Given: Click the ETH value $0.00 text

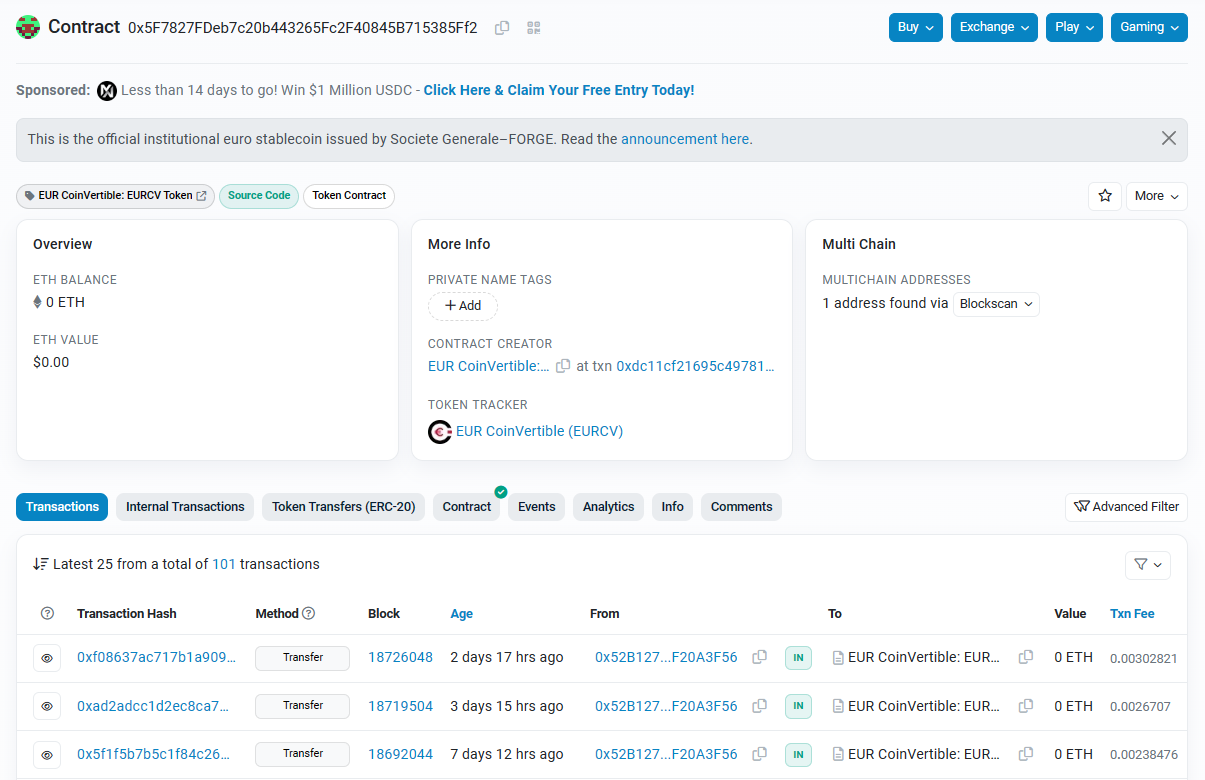Looking at the screenshot, I should coord(51,362).
